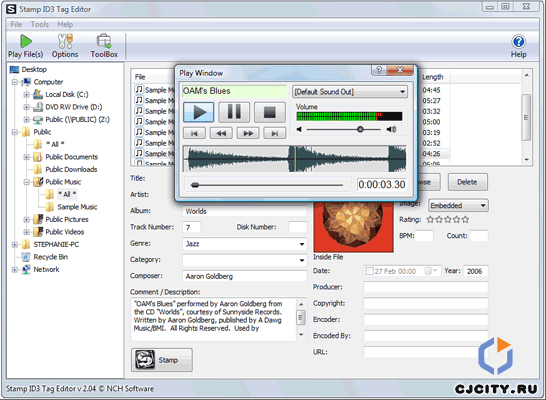Select Recycle Bin in folder tree
Image resolution: width=546 pixels, height=400 pixels.
pos(50,257)
